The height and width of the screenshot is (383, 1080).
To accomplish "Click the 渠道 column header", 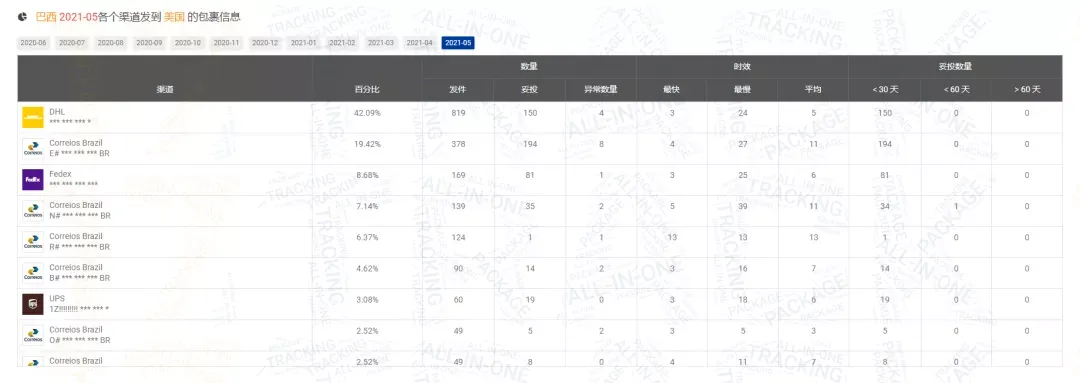I will pyautogui.click(x=165, y=90).
